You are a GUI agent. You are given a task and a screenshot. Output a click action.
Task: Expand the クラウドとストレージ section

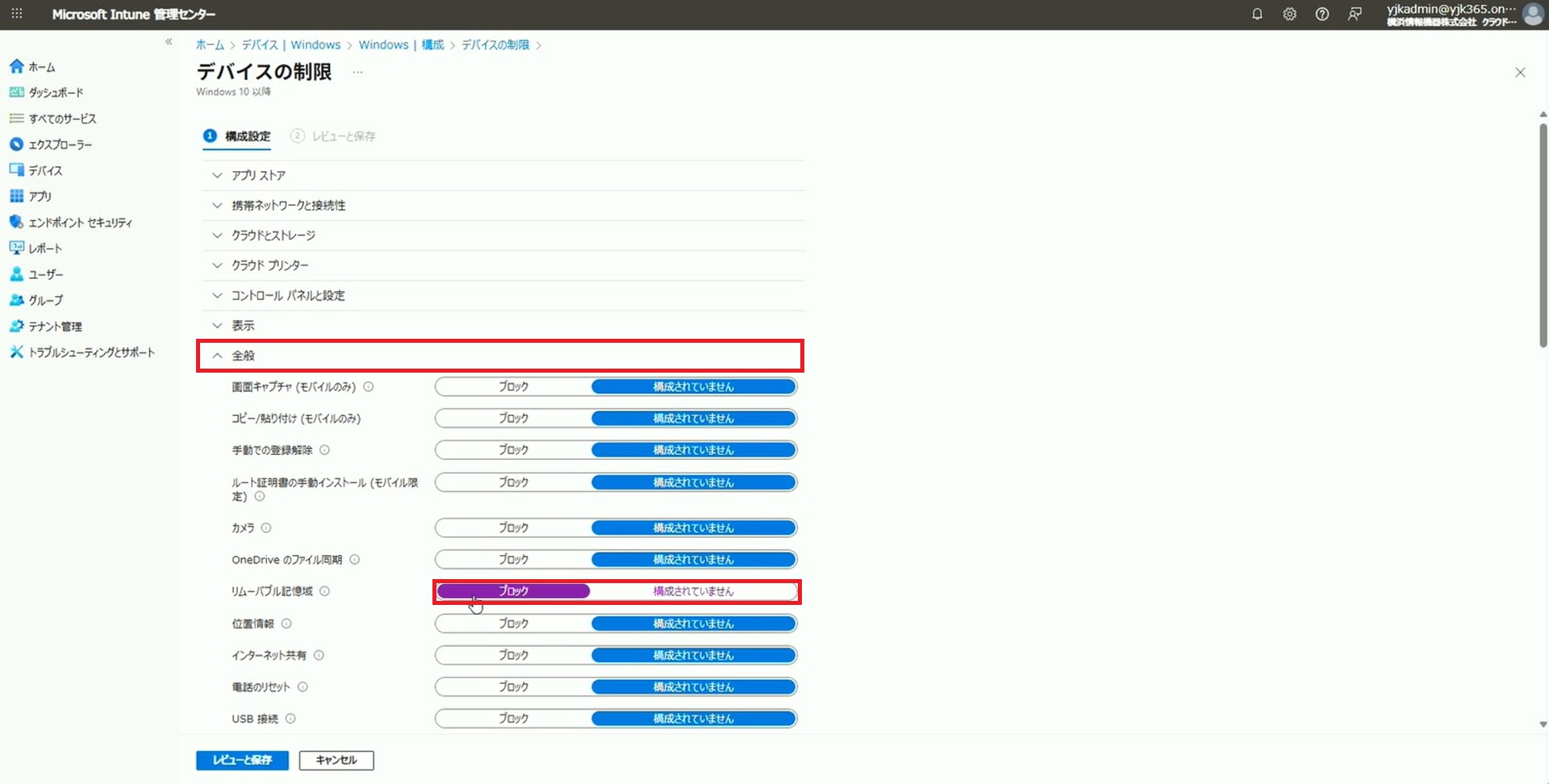click(273, 236)
